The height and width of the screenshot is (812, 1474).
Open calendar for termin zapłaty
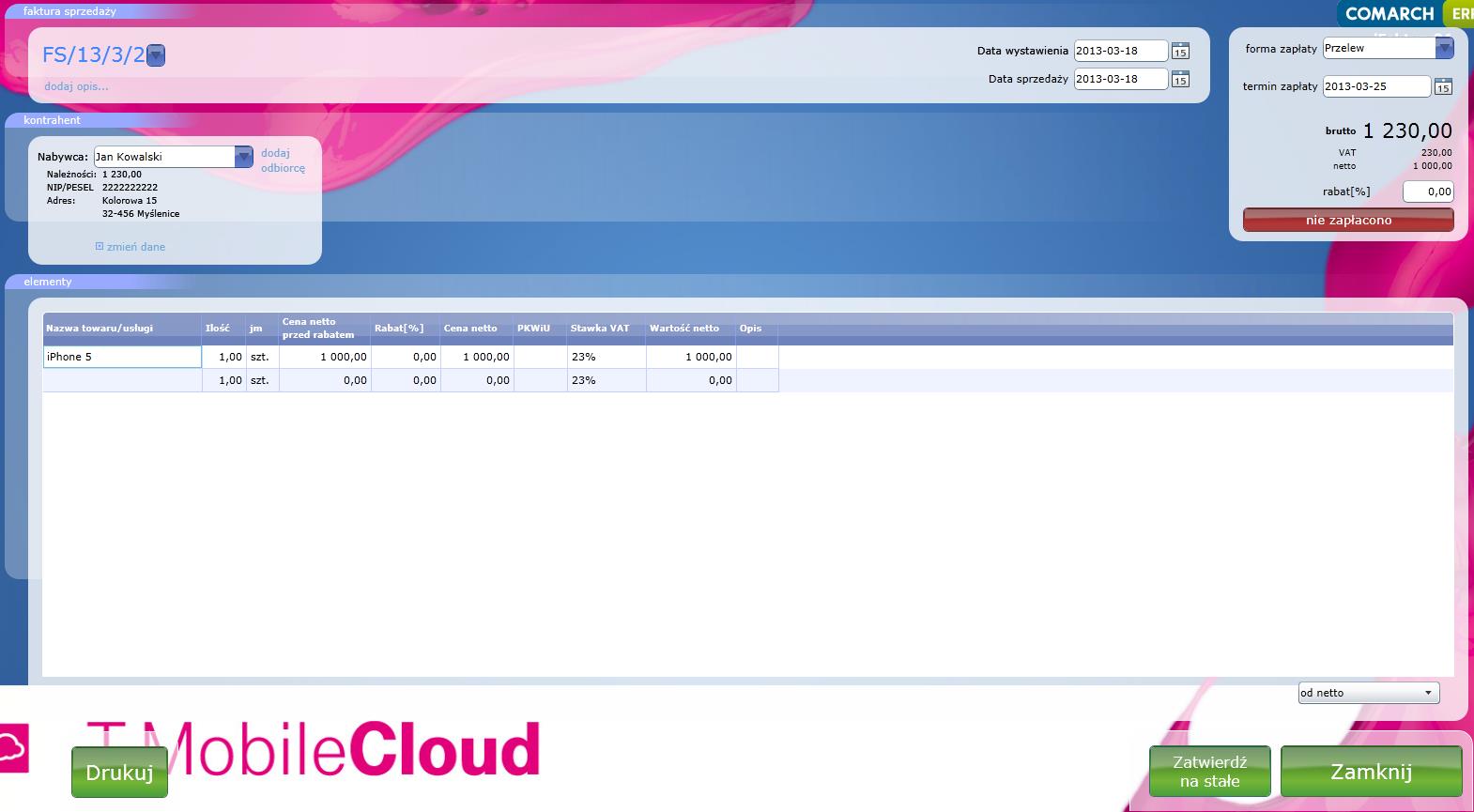(1443, 86)
